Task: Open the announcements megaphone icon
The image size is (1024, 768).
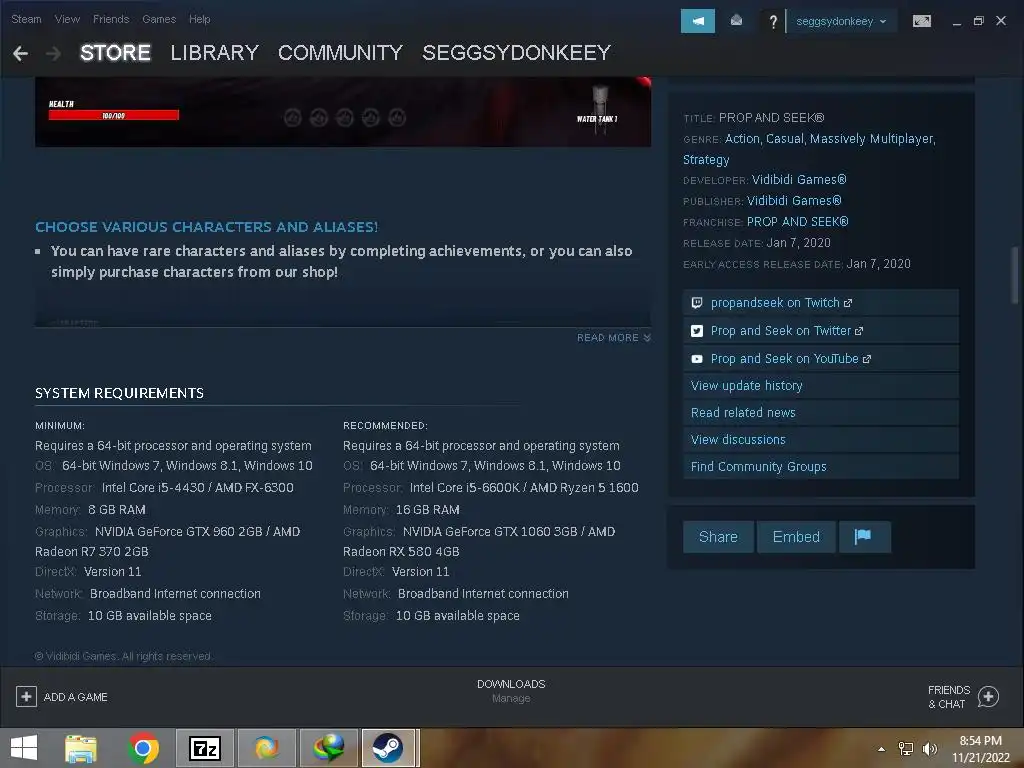Action: [697, 21]
